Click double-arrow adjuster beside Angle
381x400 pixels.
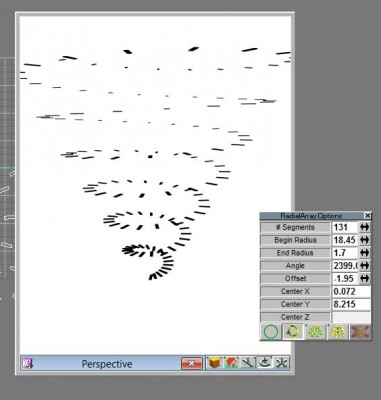pyautogui.click(x=365, y=266)
